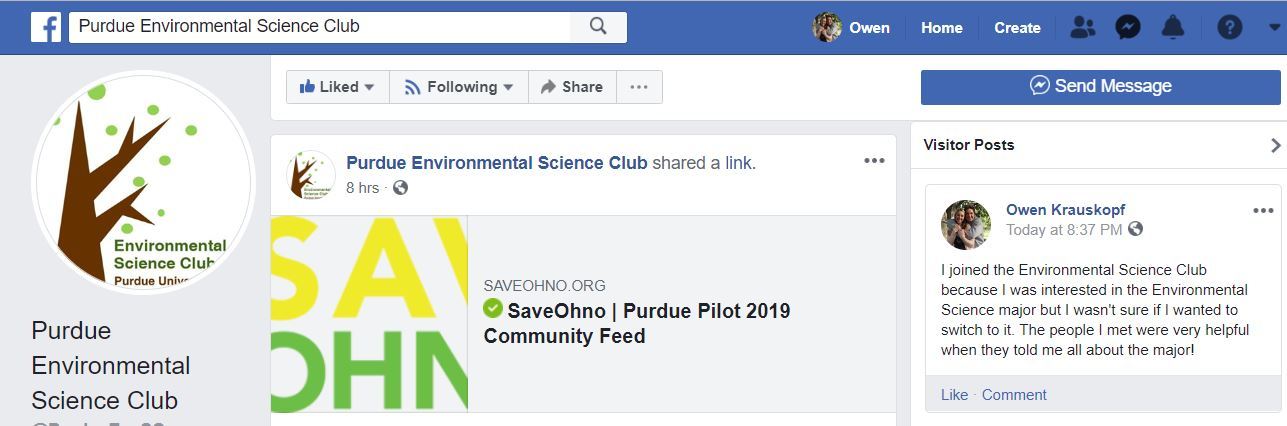Open the page's more options ellipsis

click(x=639, y=87)
